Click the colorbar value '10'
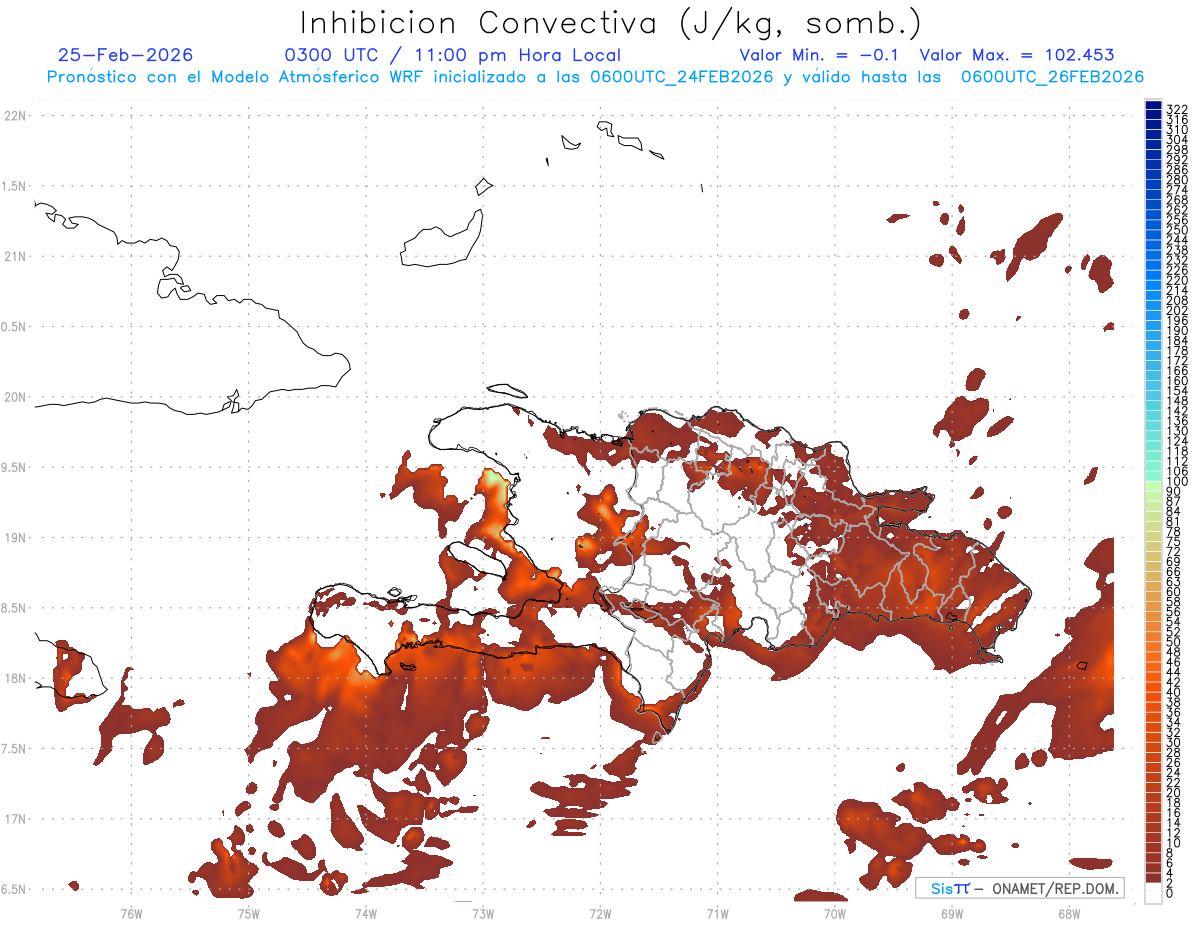This screenshot has width=1200, height=927. [x=1173, y=843]
